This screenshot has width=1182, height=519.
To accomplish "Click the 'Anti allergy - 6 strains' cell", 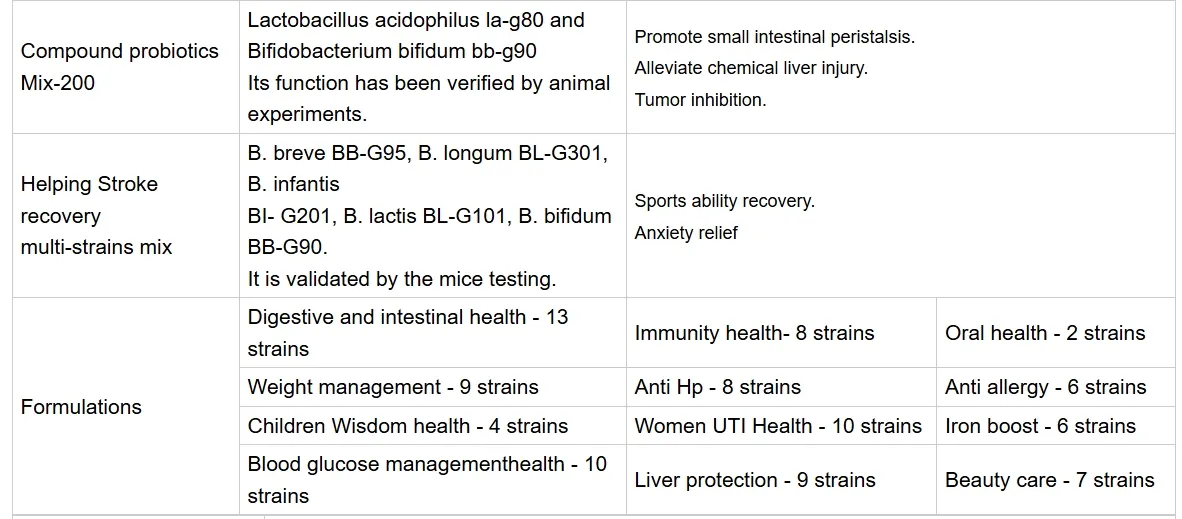I will point(1045,387).
